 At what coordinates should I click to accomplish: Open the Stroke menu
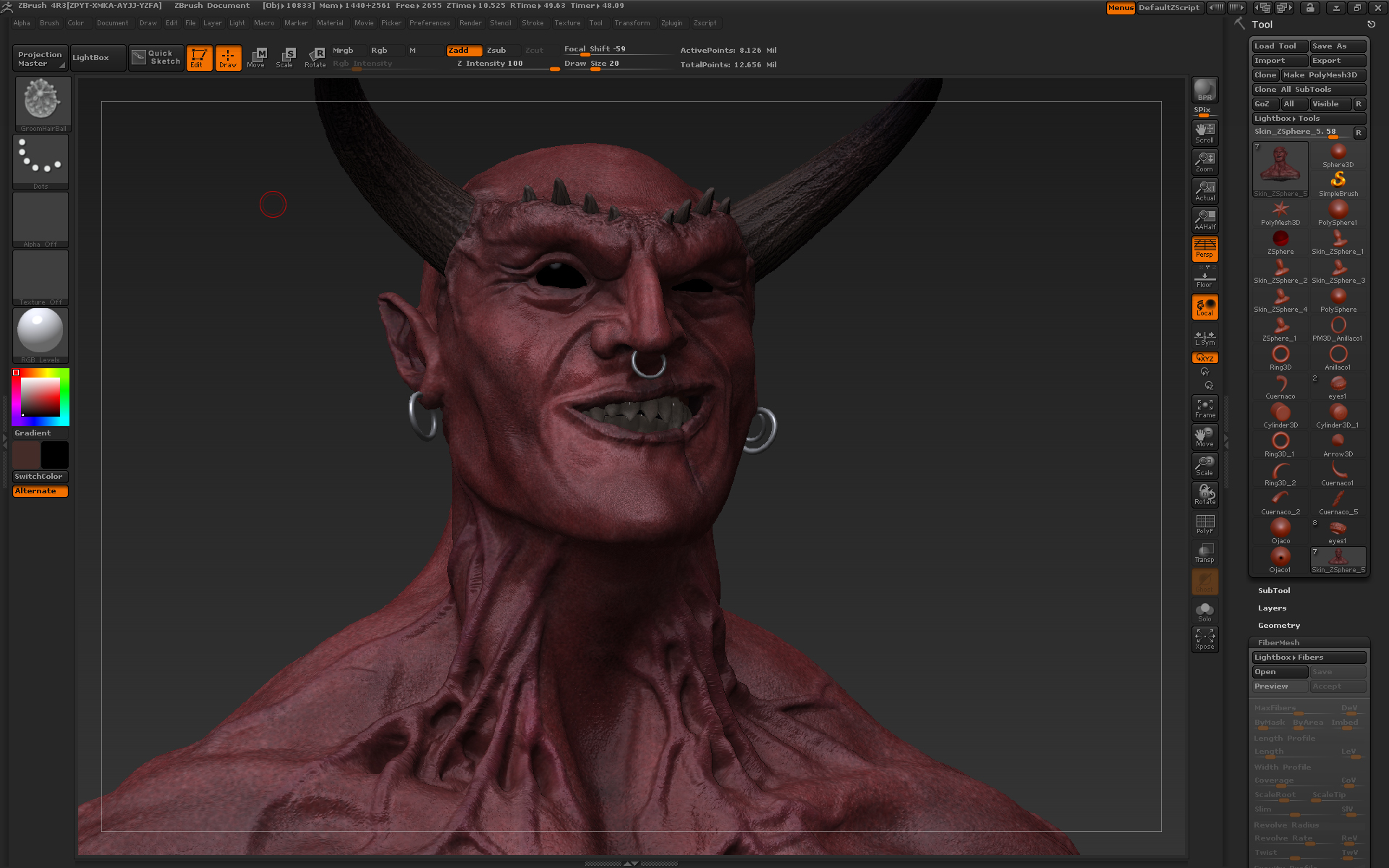coord(532,23)
